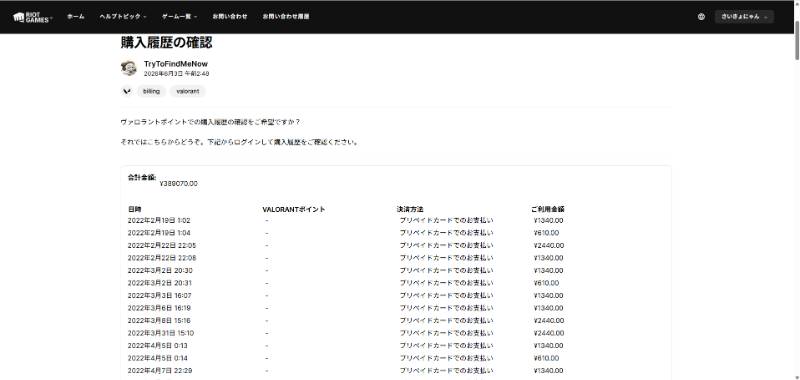Click the date 2022年3月2日 20:31
The height and width of the screenshot is (380, 800).
coord(160,283)
